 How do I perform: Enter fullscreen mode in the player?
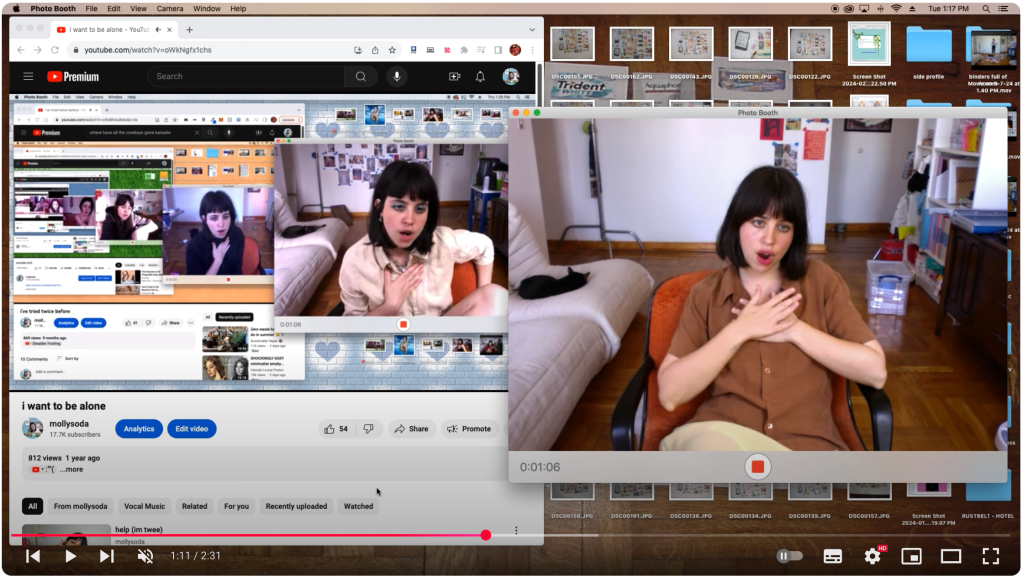990,556
